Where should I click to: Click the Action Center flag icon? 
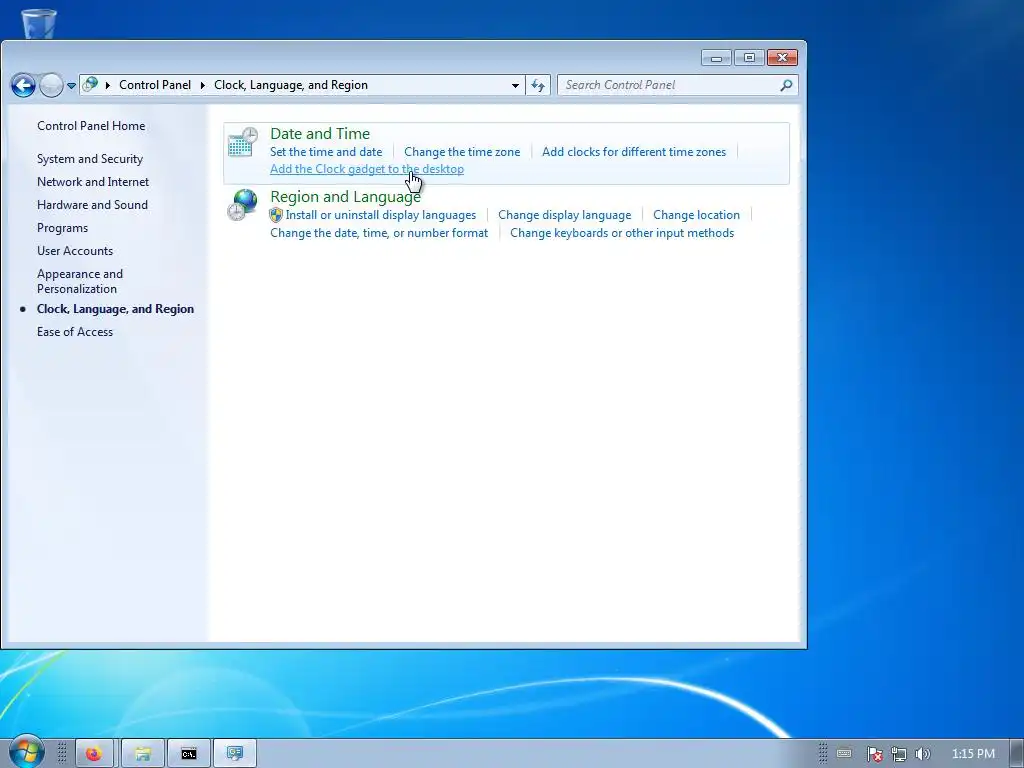point(875,754)
